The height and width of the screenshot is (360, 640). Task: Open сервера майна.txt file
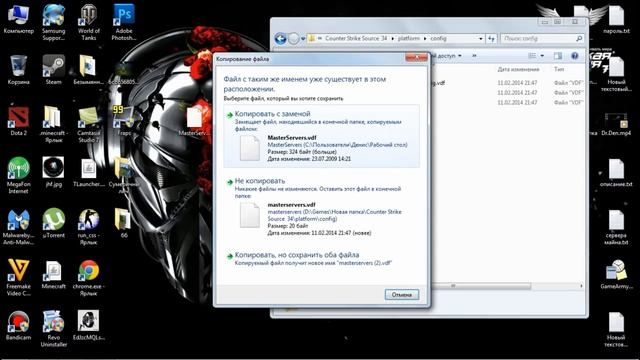616,227
